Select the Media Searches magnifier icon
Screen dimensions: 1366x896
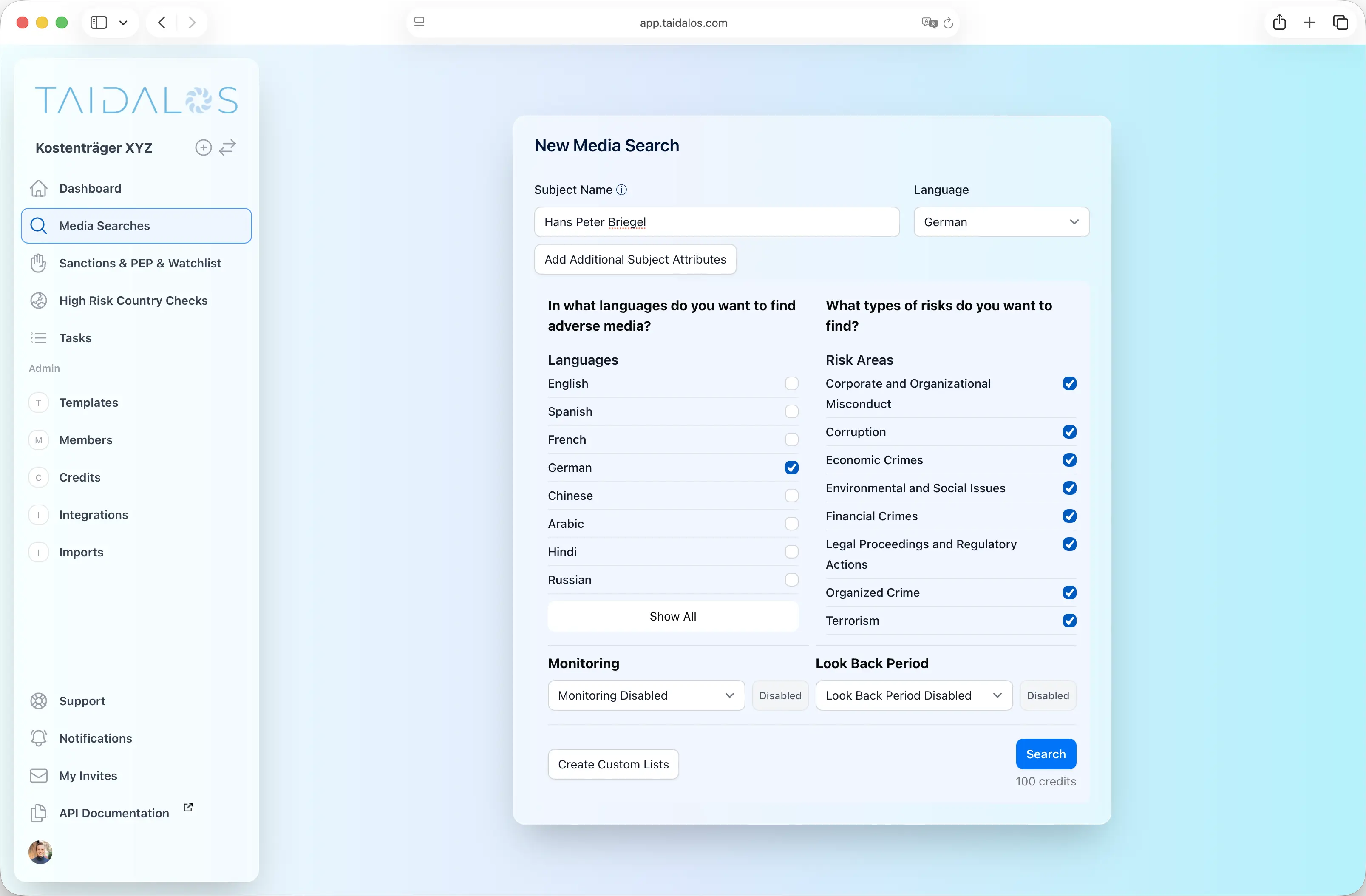[x=38, y=226]
